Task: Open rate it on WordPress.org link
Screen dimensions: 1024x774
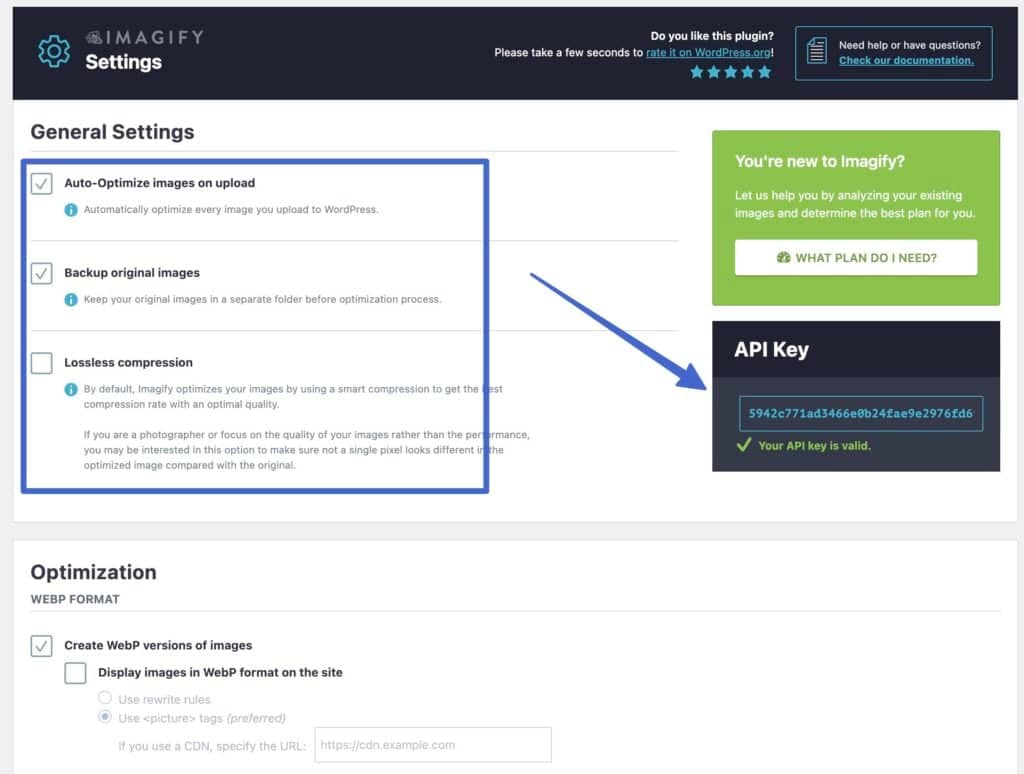Action: pos(709,52)
